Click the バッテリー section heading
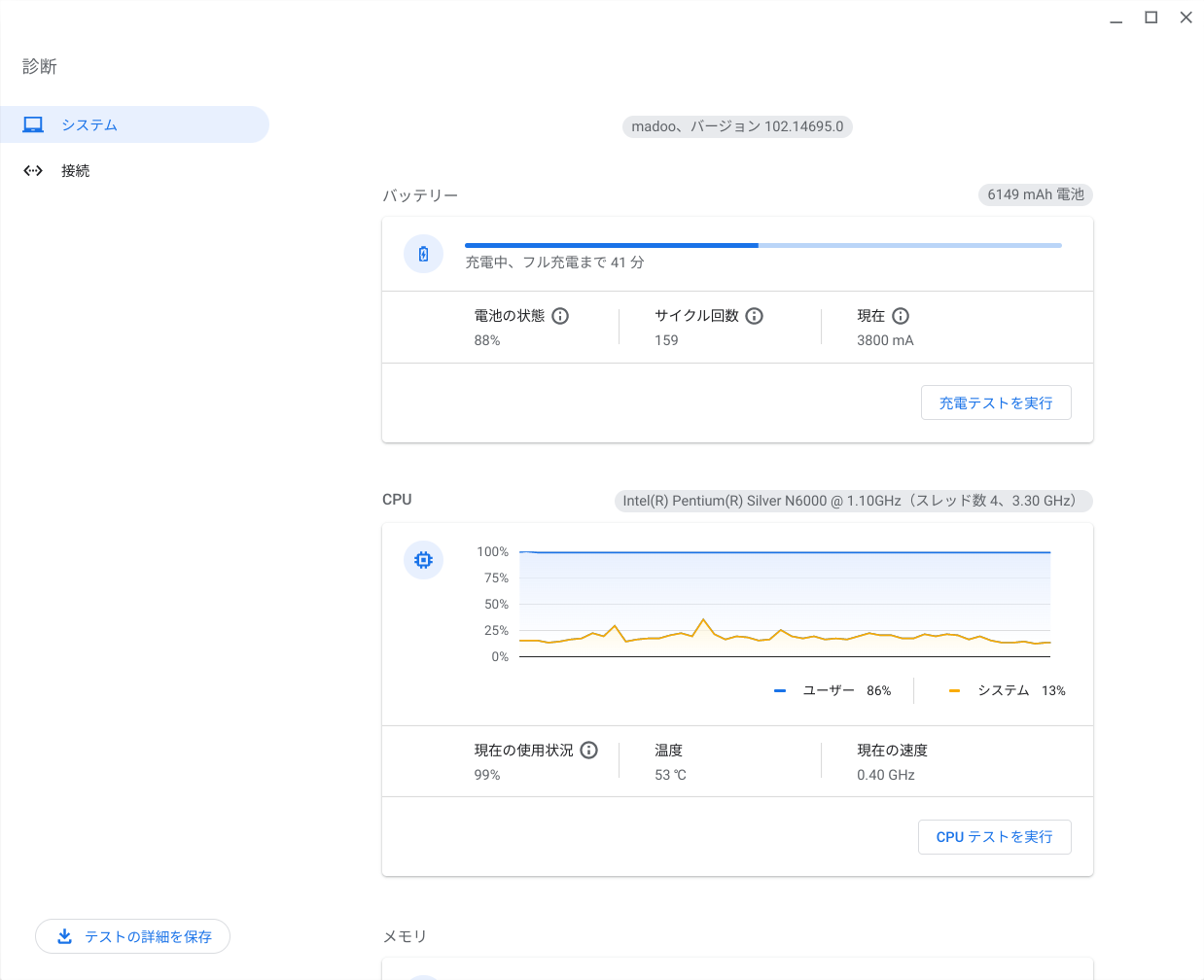The width and height of the screenshot is (1204, 980). click(420, 195)
